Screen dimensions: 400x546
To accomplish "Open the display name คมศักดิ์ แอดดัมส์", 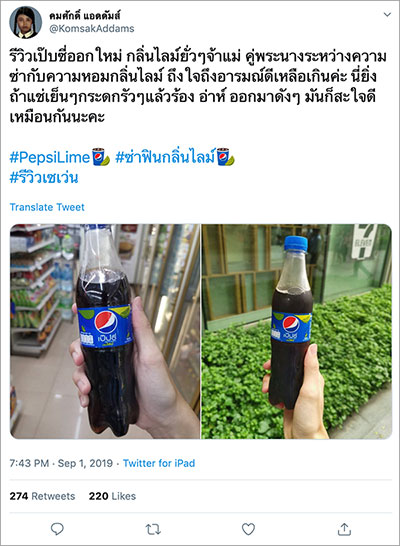I will 85,16.
